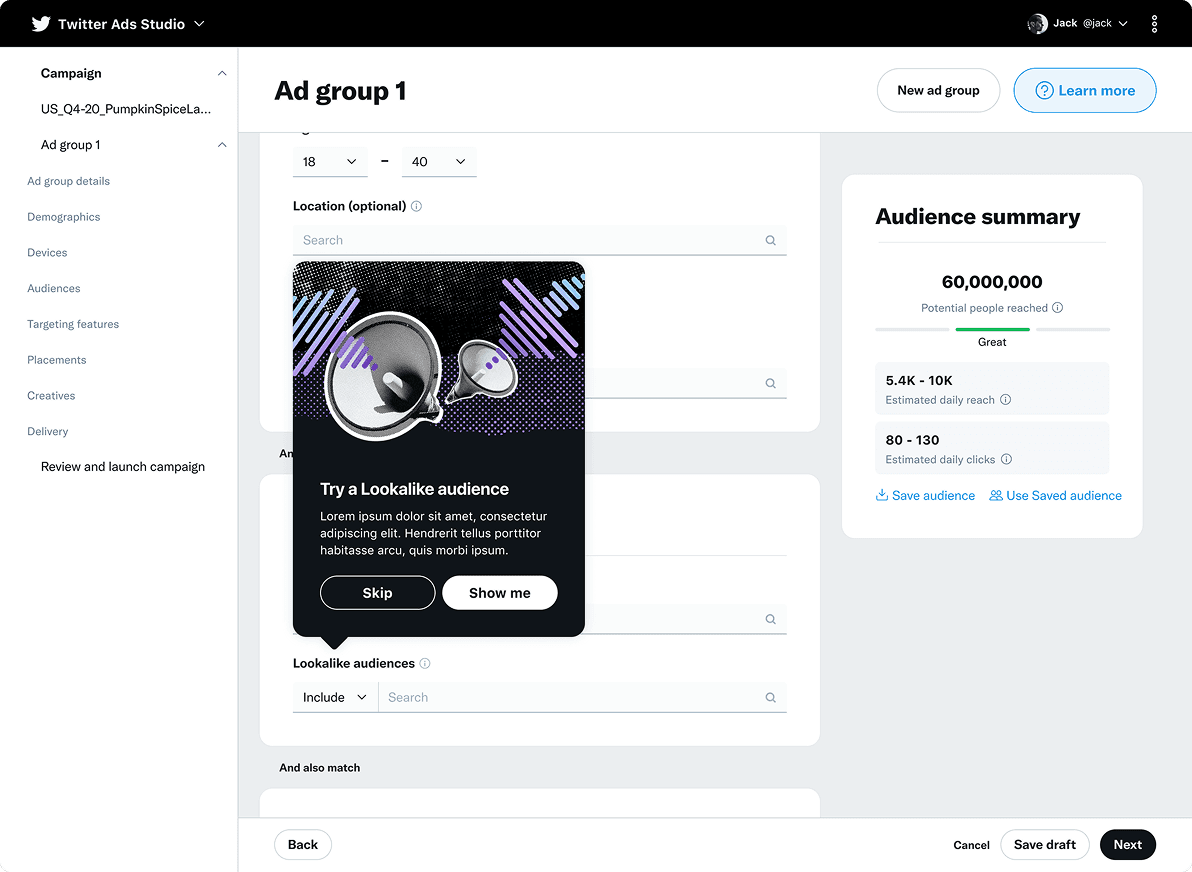Screen dimensions: 1192x872
Task: Open the overflow menu in top bar
Action: click(x=1155, y=22)
